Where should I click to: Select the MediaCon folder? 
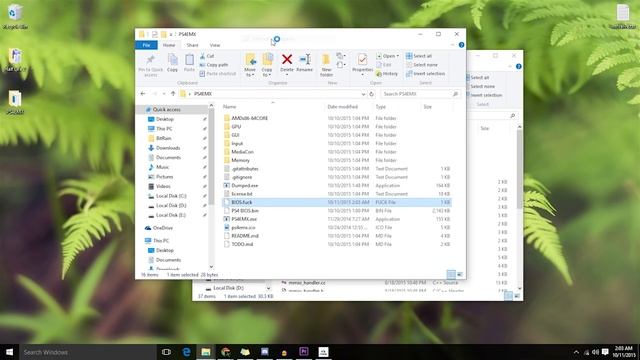tap(242, 152)
